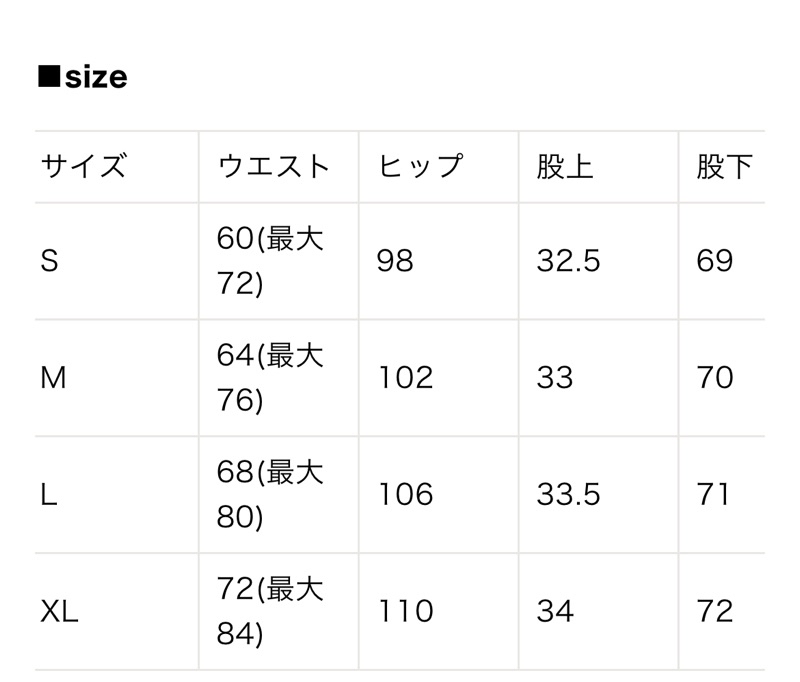Click the 股下 column header
The image size is (800, 682).
point(724,166)
